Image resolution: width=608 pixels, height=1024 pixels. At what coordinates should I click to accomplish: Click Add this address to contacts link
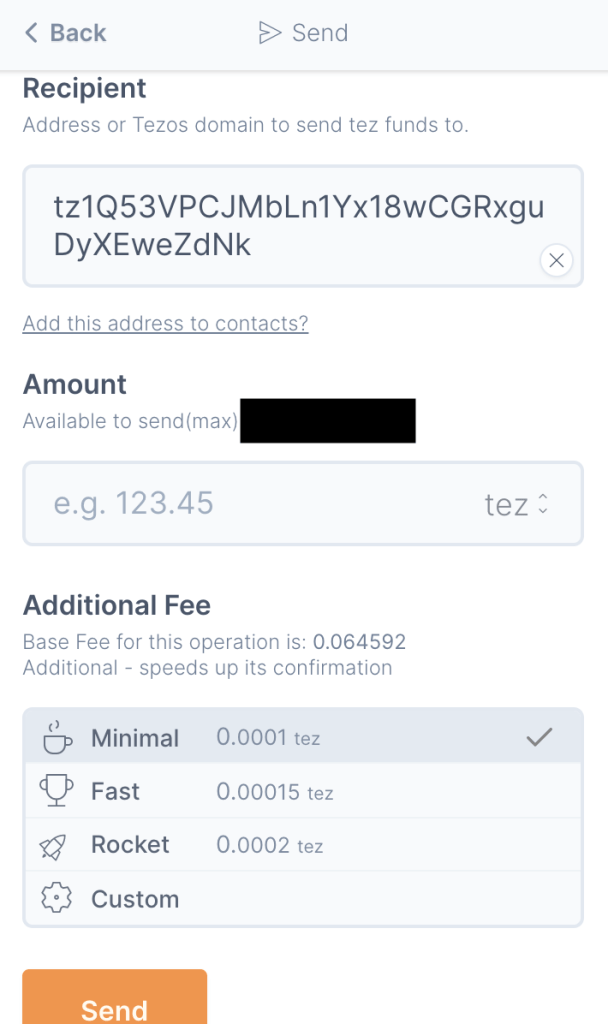coord(165,323)
